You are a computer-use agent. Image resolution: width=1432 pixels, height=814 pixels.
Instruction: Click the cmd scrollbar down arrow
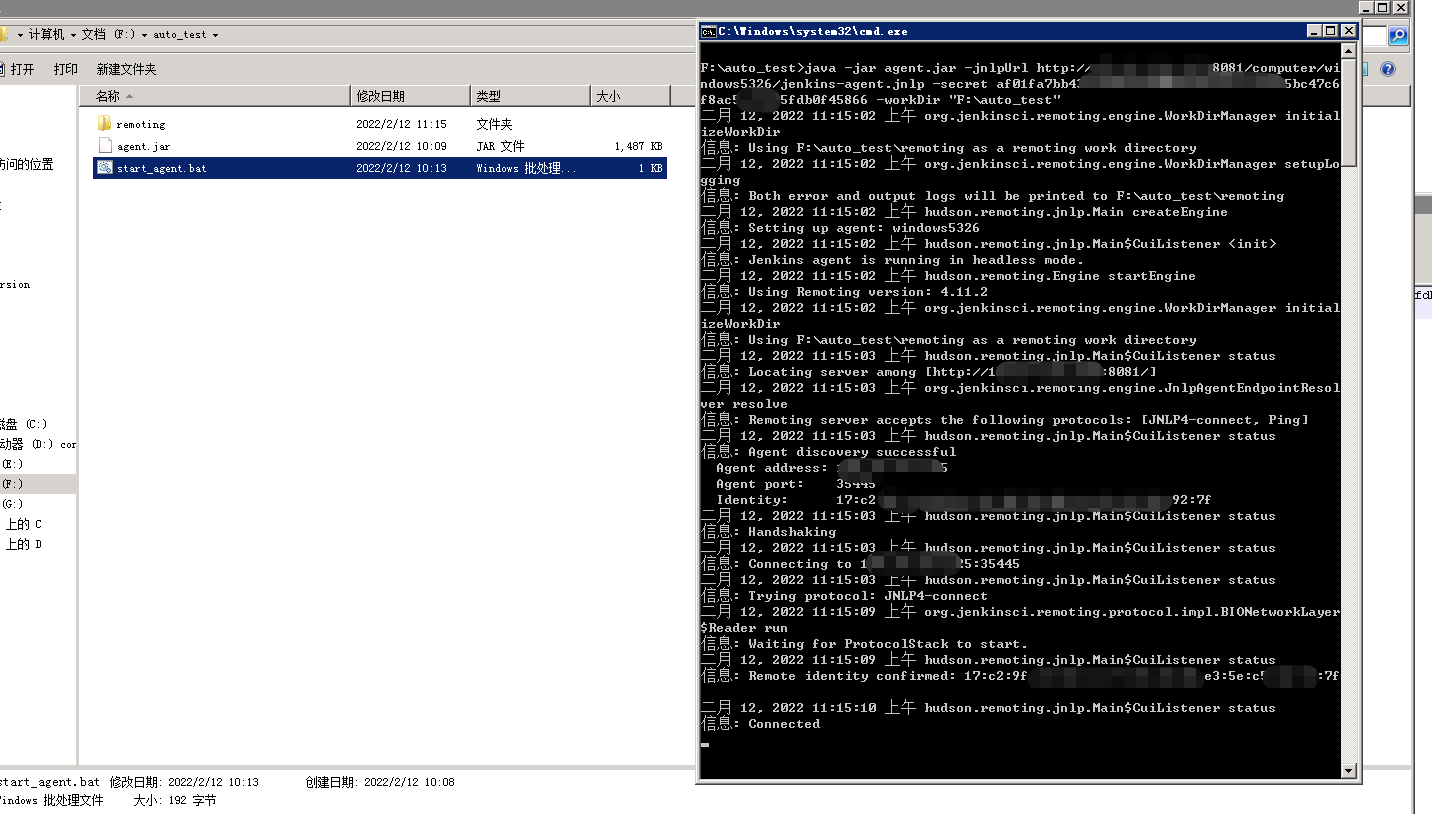coord(1349,770)
